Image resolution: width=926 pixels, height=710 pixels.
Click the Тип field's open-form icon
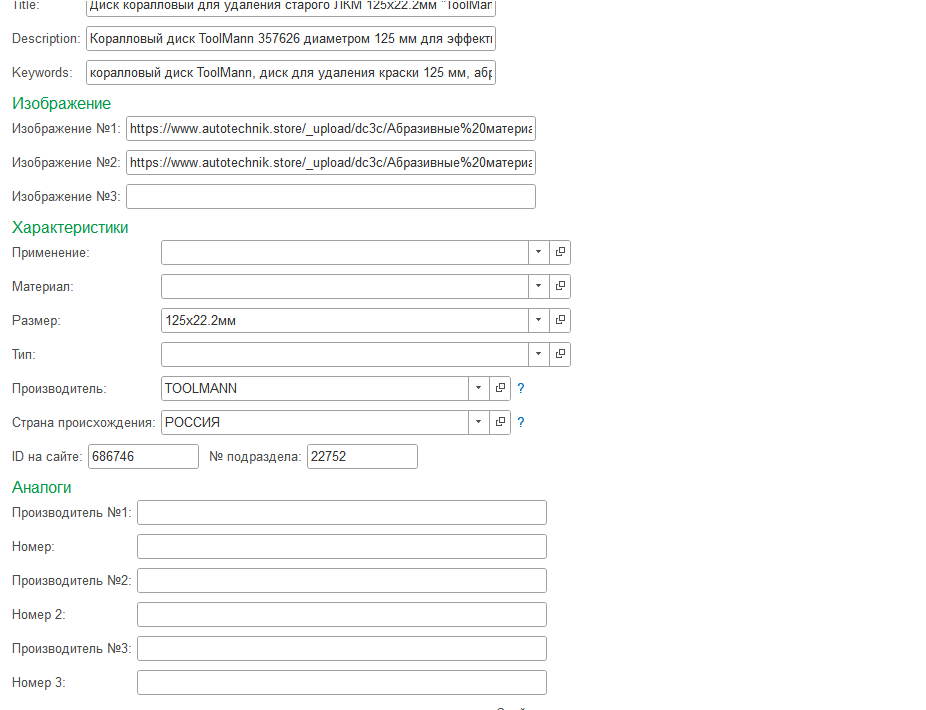(x=560, y=355)
